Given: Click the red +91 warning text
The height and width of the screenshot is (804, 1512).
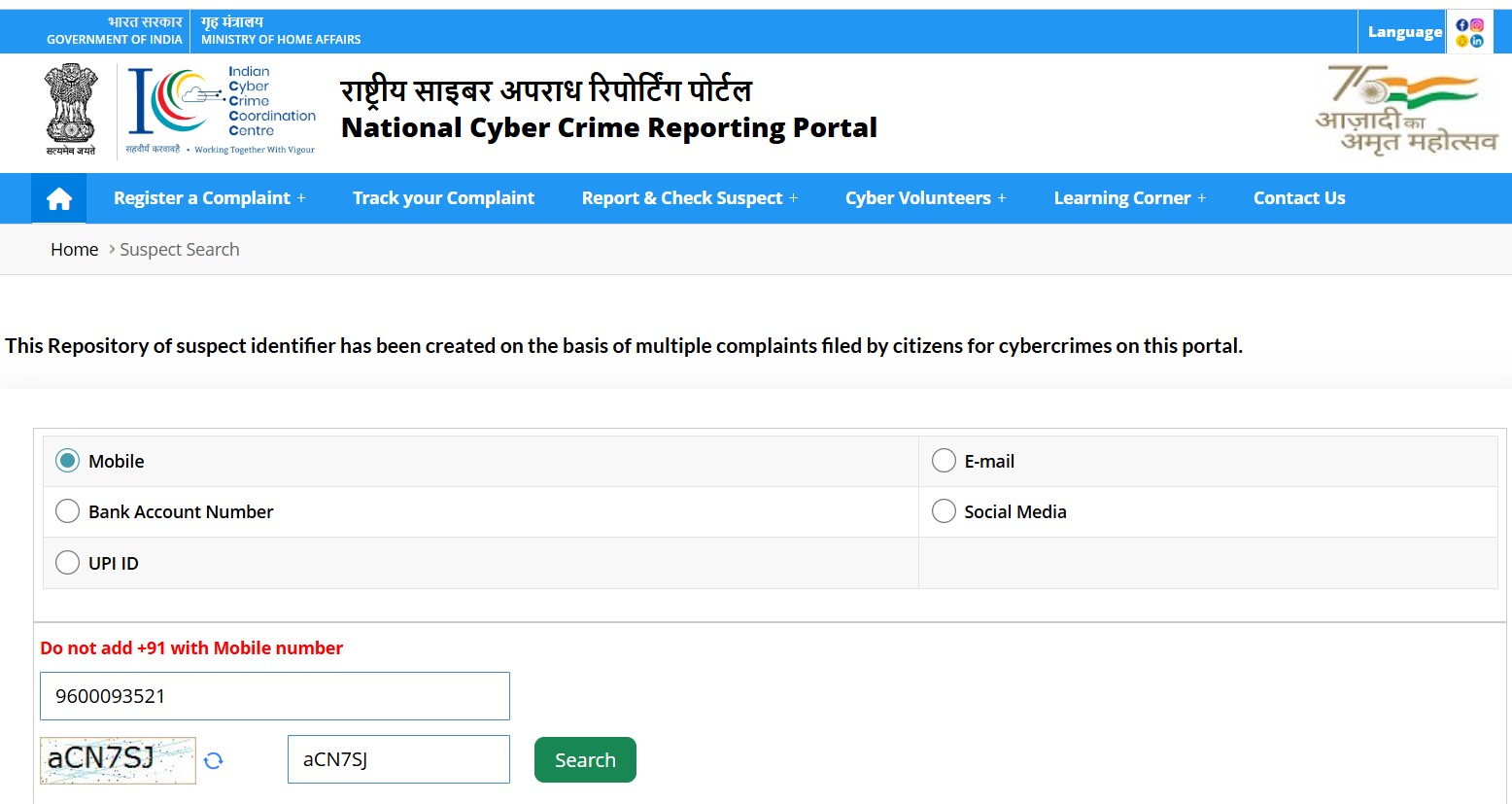Looking at the screenshot, I should (x=191, y=648).
